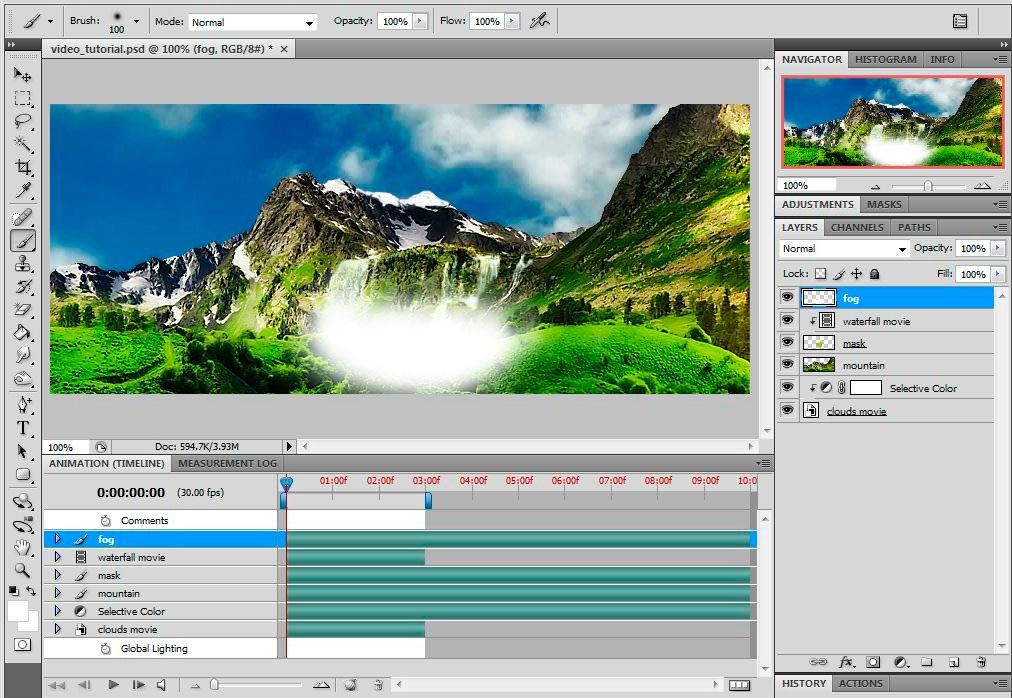Select the Lasso tool
Viewport: 1012px width, 698px height.
coord(23,121)
